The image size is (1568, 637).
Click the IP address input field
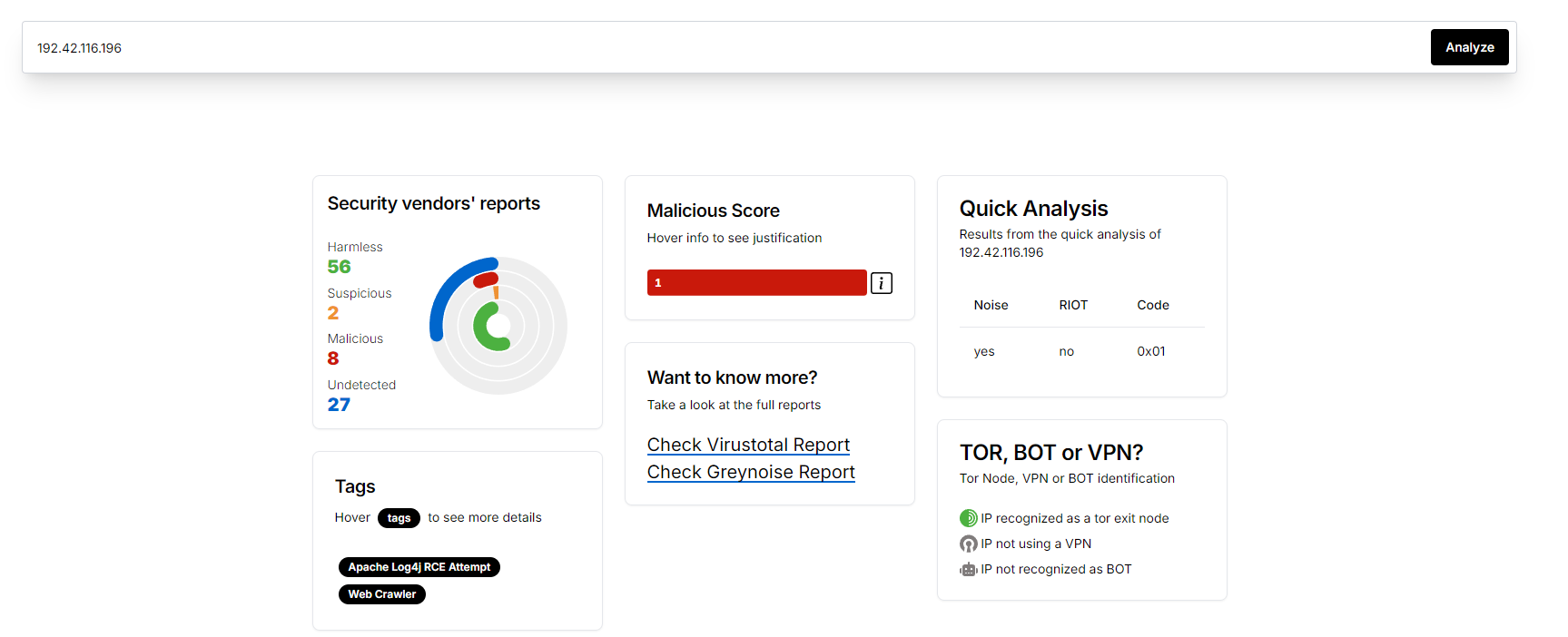click(x=726, y=48)
